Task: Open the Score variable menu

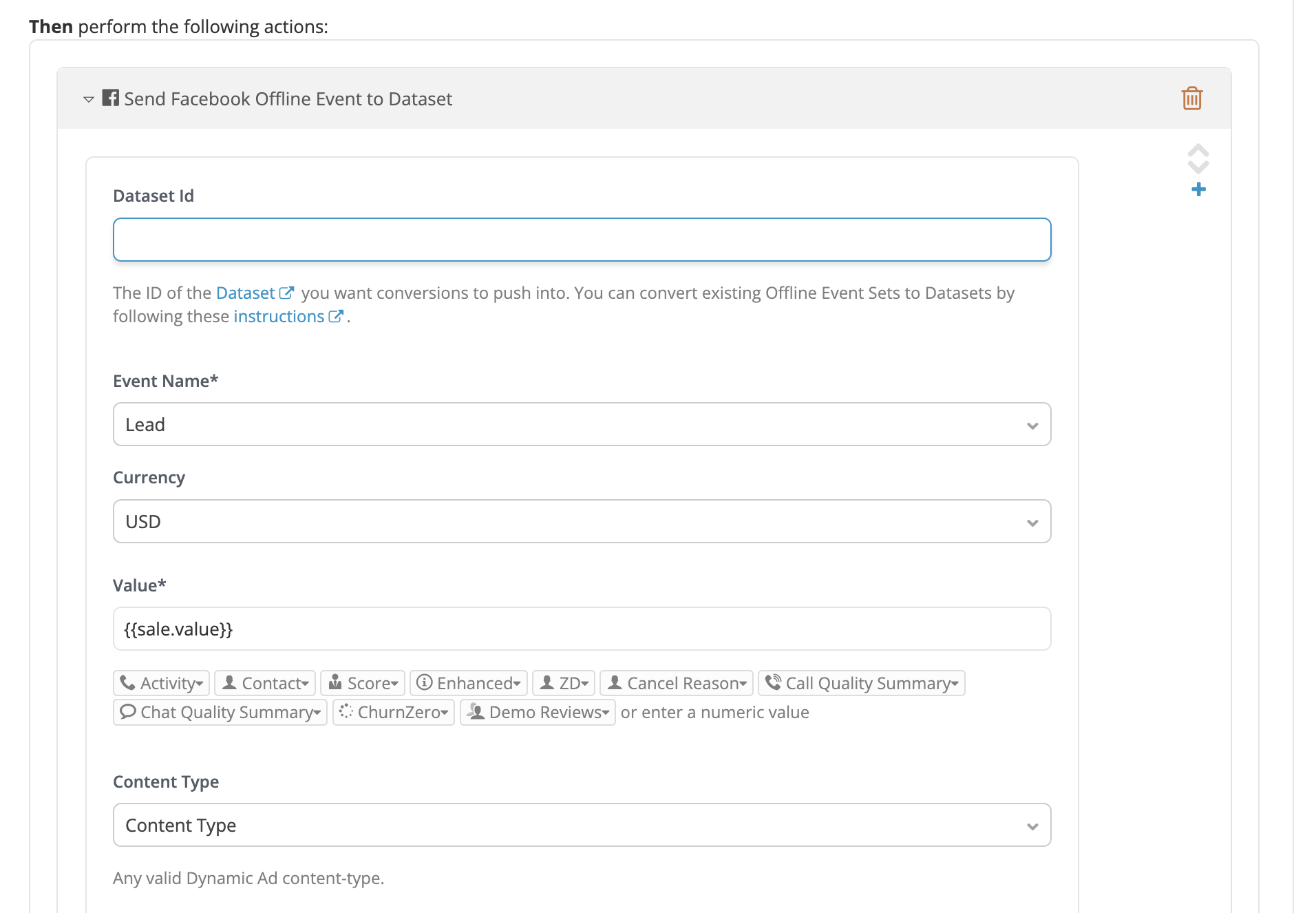Action: tap(363, 683)
